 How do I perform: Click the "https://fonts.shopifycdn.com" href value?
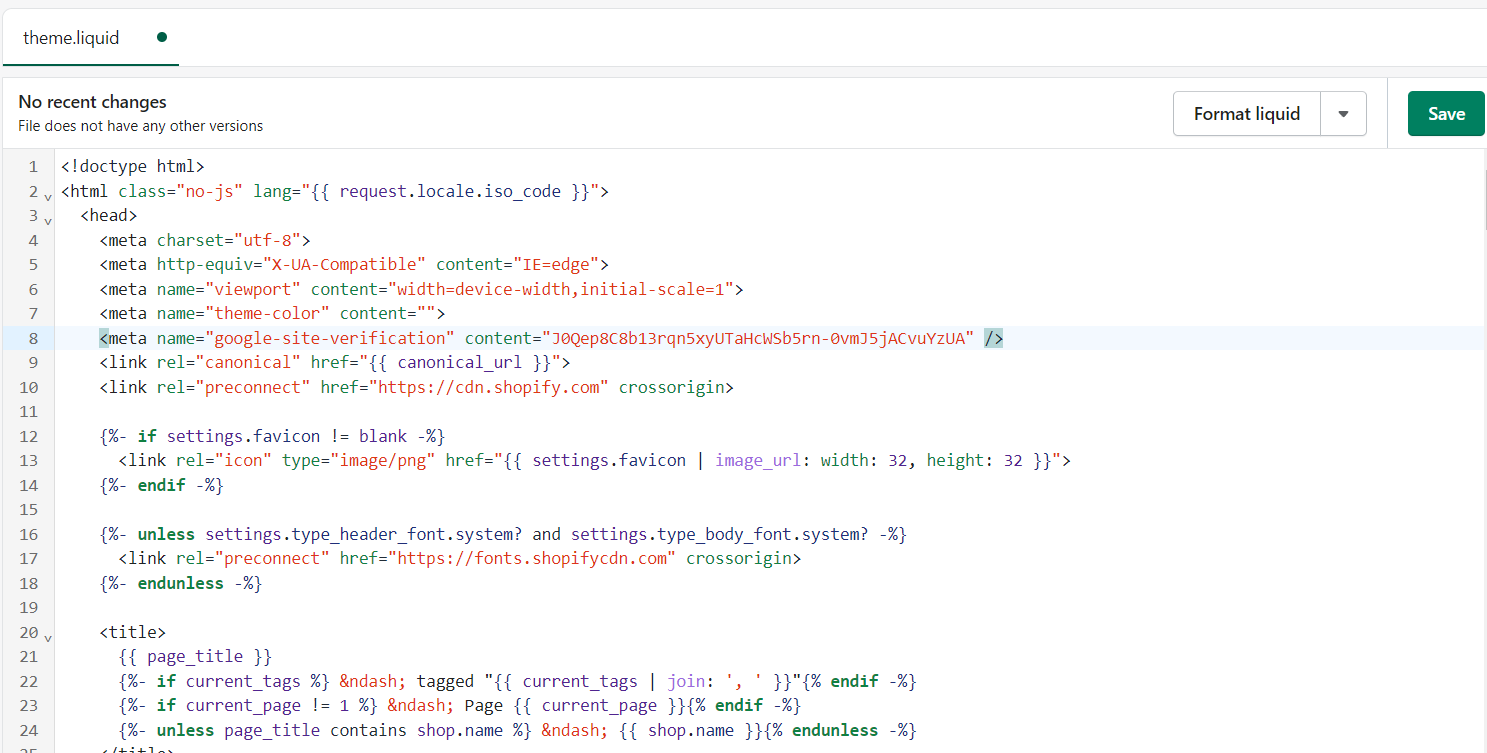click(x=532, y=559)
